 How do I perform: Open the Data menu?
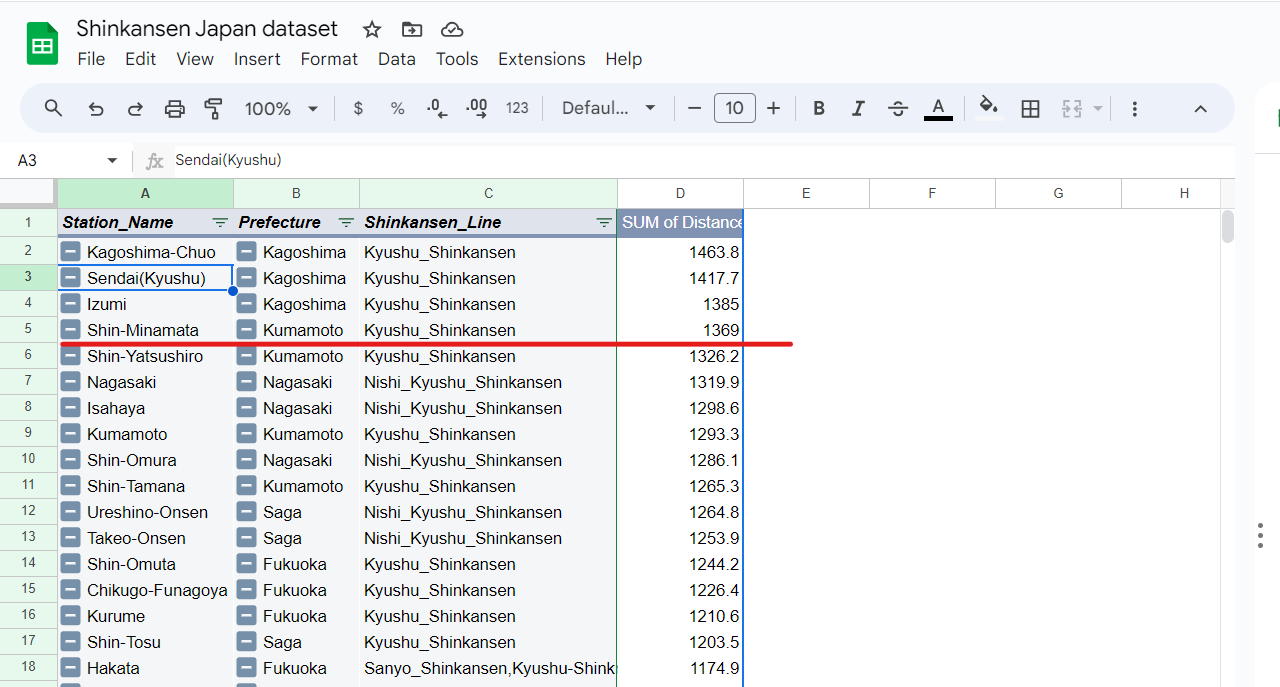tap(396, 59)
